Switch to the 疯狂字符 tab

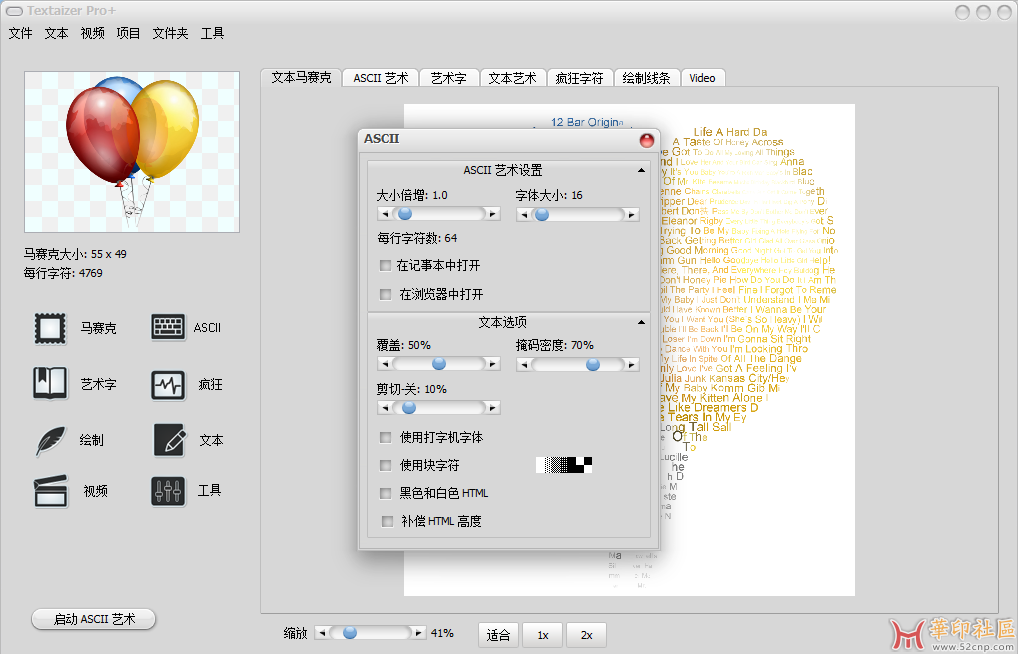click(579, 78)
